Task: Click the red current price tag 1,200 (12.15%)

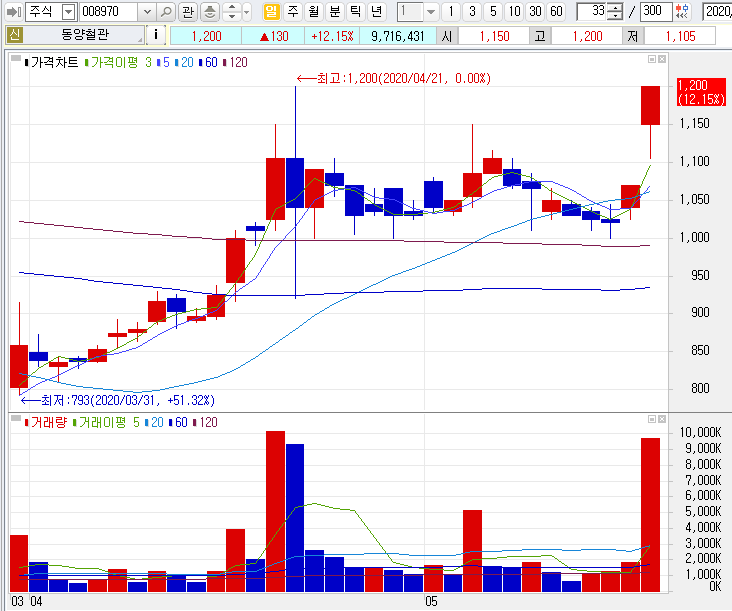Action: (701, 92)
